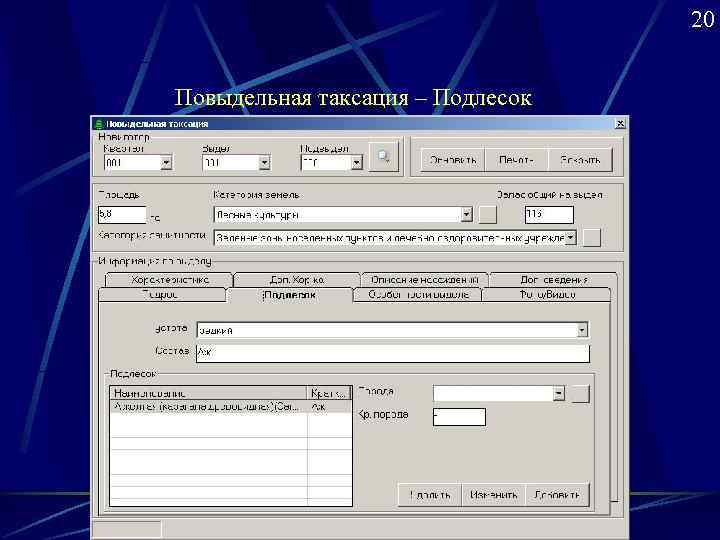Click the Наименование column header
720x540 pixels.
(209, 394)
